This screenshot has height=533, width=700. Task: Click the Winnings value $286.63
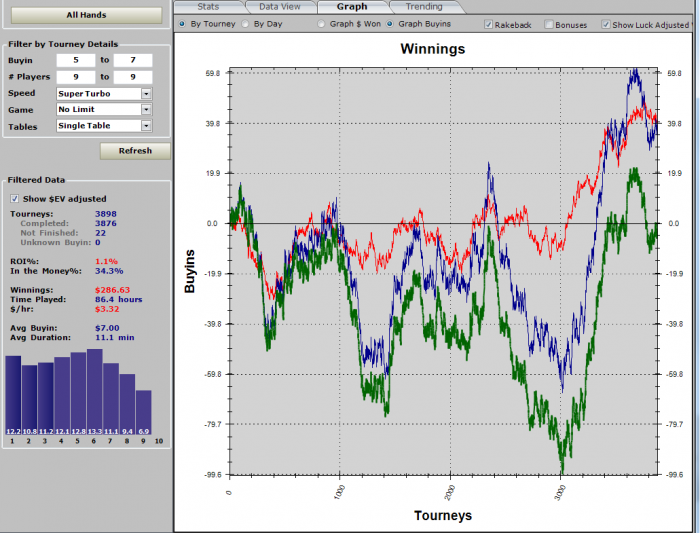coord(112,290)
